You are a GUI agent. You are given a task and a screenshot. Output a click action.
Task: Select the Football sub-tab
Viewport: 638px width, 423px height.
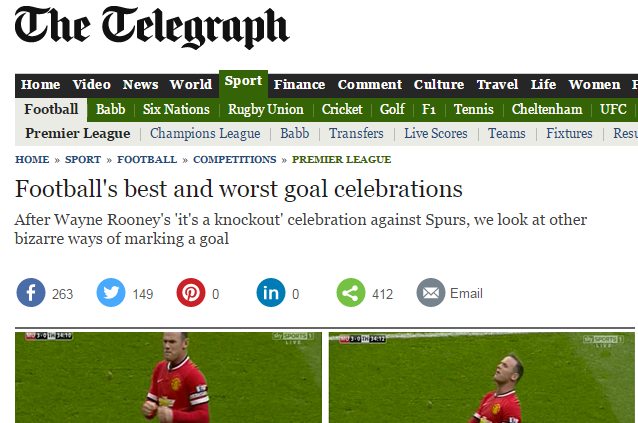(x=51, y=109)
